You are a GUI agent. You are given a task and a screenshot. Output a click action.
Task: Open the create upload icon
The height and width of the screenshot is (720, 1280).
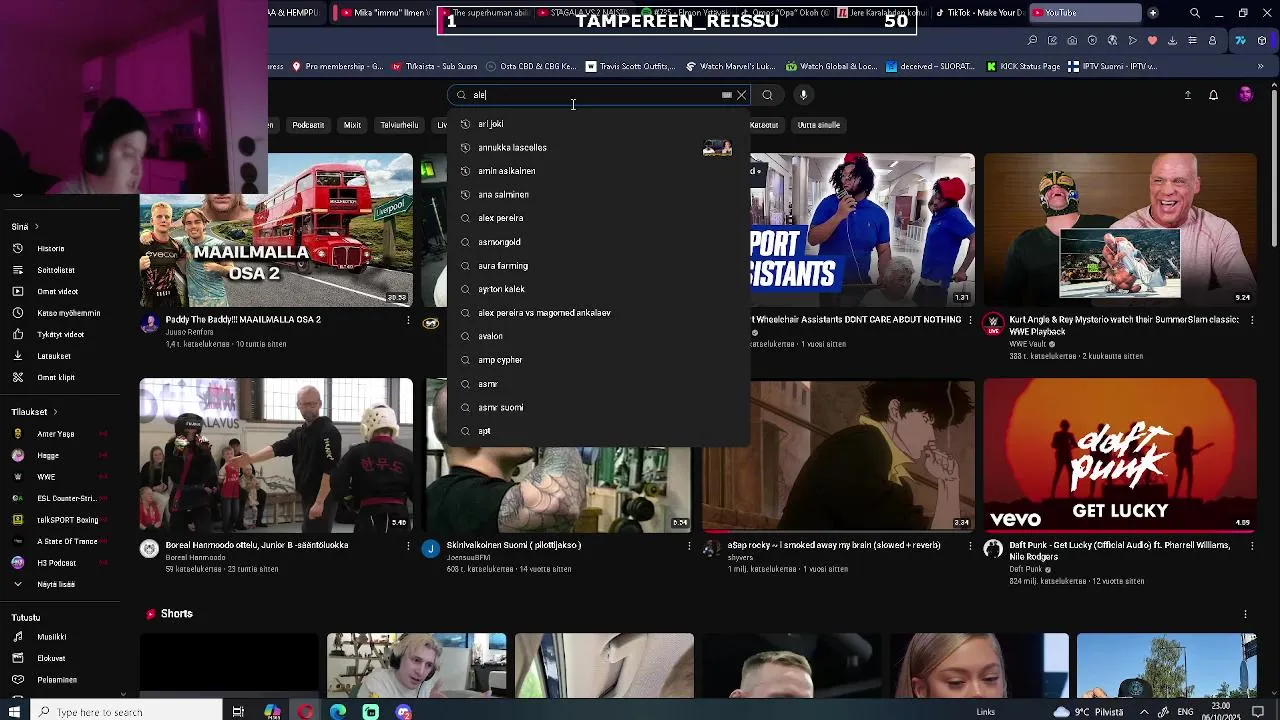pyautogui.click(x=1188, y=95)
